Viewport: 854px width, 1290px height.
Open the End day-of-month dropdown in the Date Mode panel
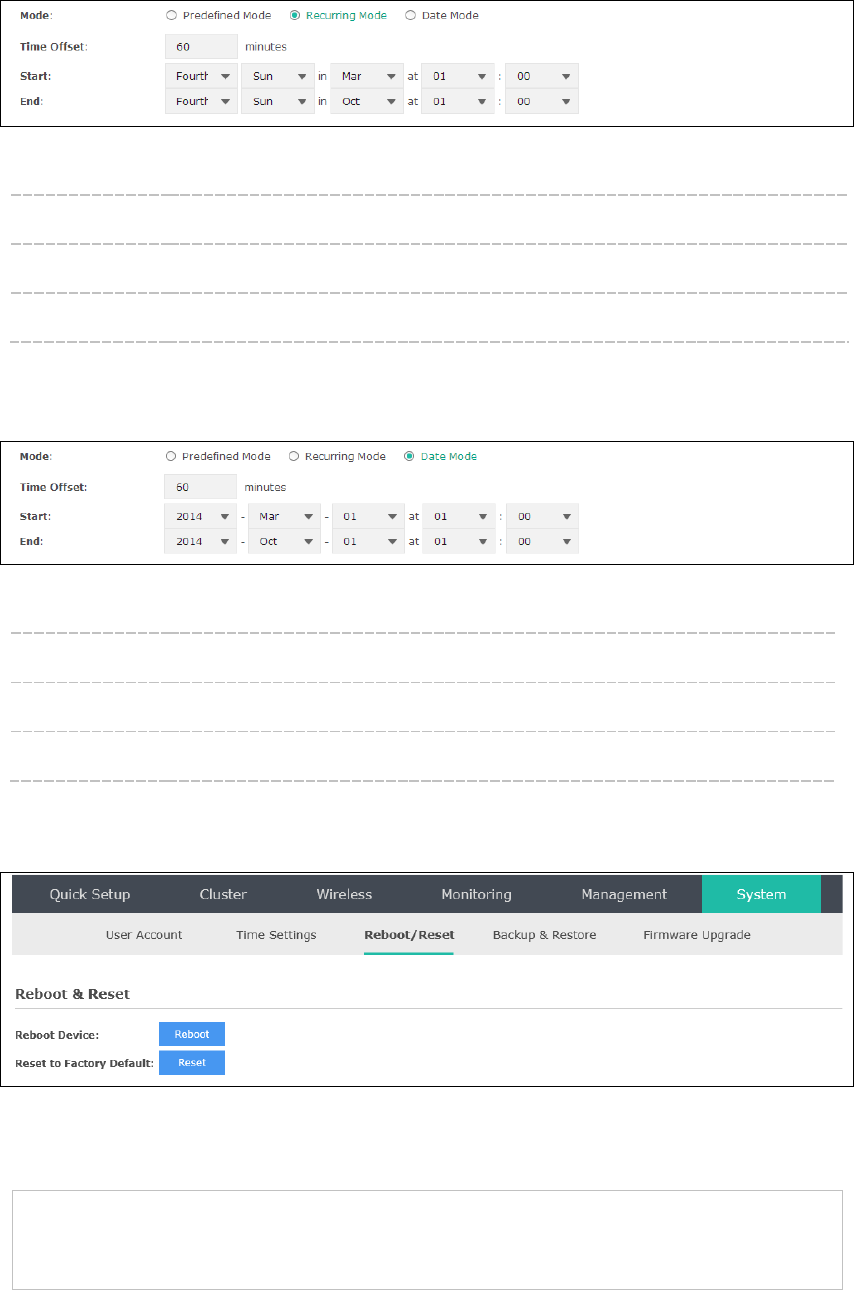click(368, 541)
